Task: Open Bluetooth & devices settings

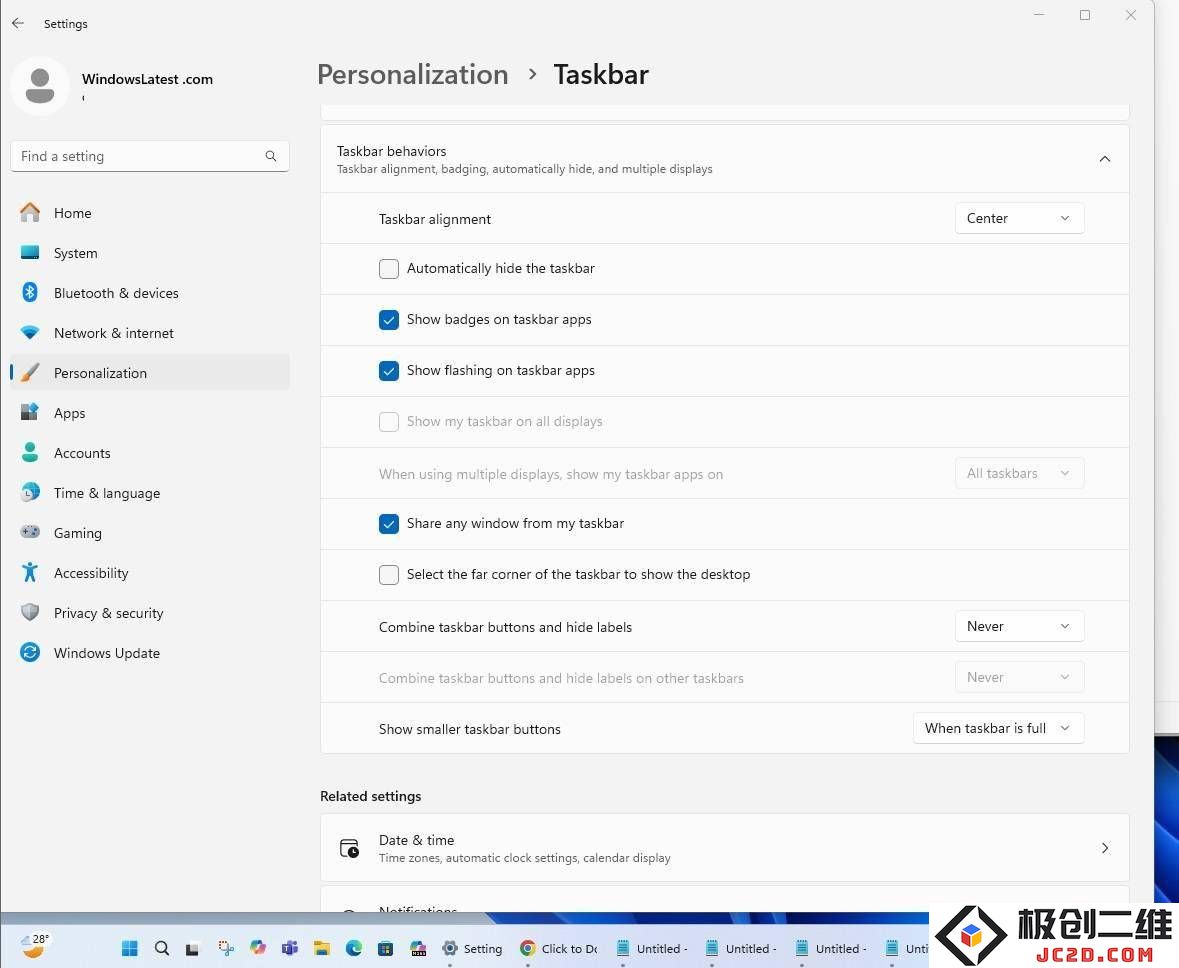Action: (x=150, y=293)
